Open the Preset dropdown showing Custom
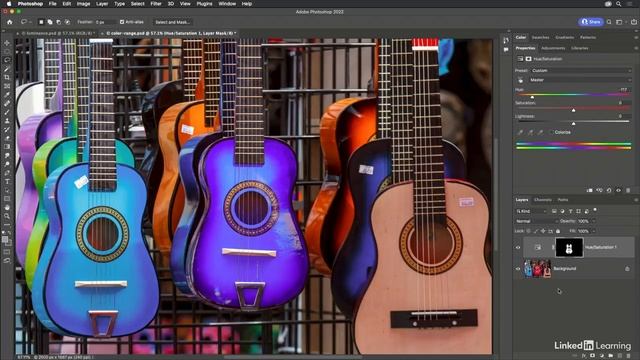 pos(580,71)
